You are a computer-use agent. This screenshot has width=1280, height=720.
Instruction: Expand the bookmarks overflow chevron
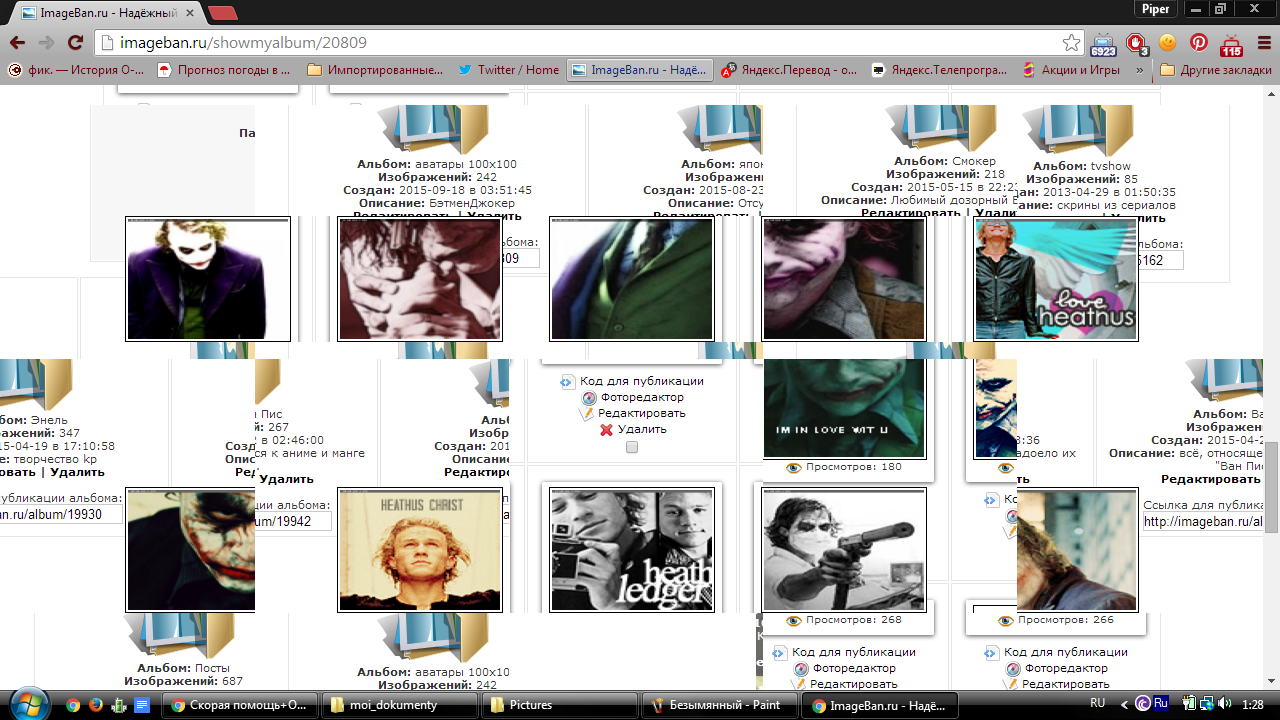click(x=1139, y=70)
